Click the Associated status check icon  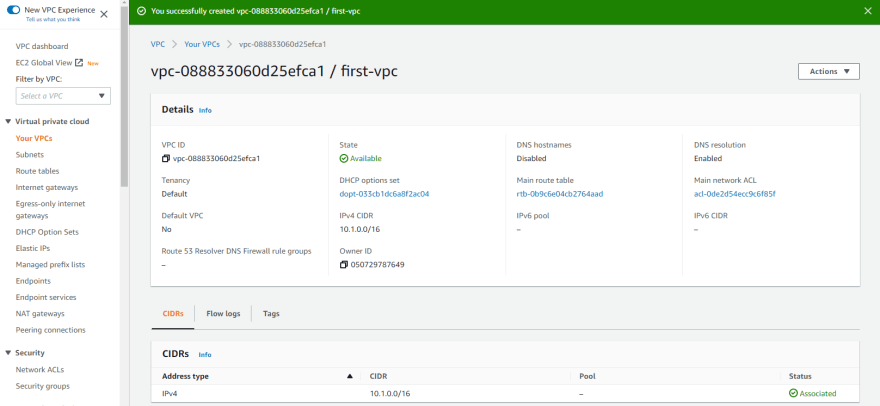click(x=793, y=393)
